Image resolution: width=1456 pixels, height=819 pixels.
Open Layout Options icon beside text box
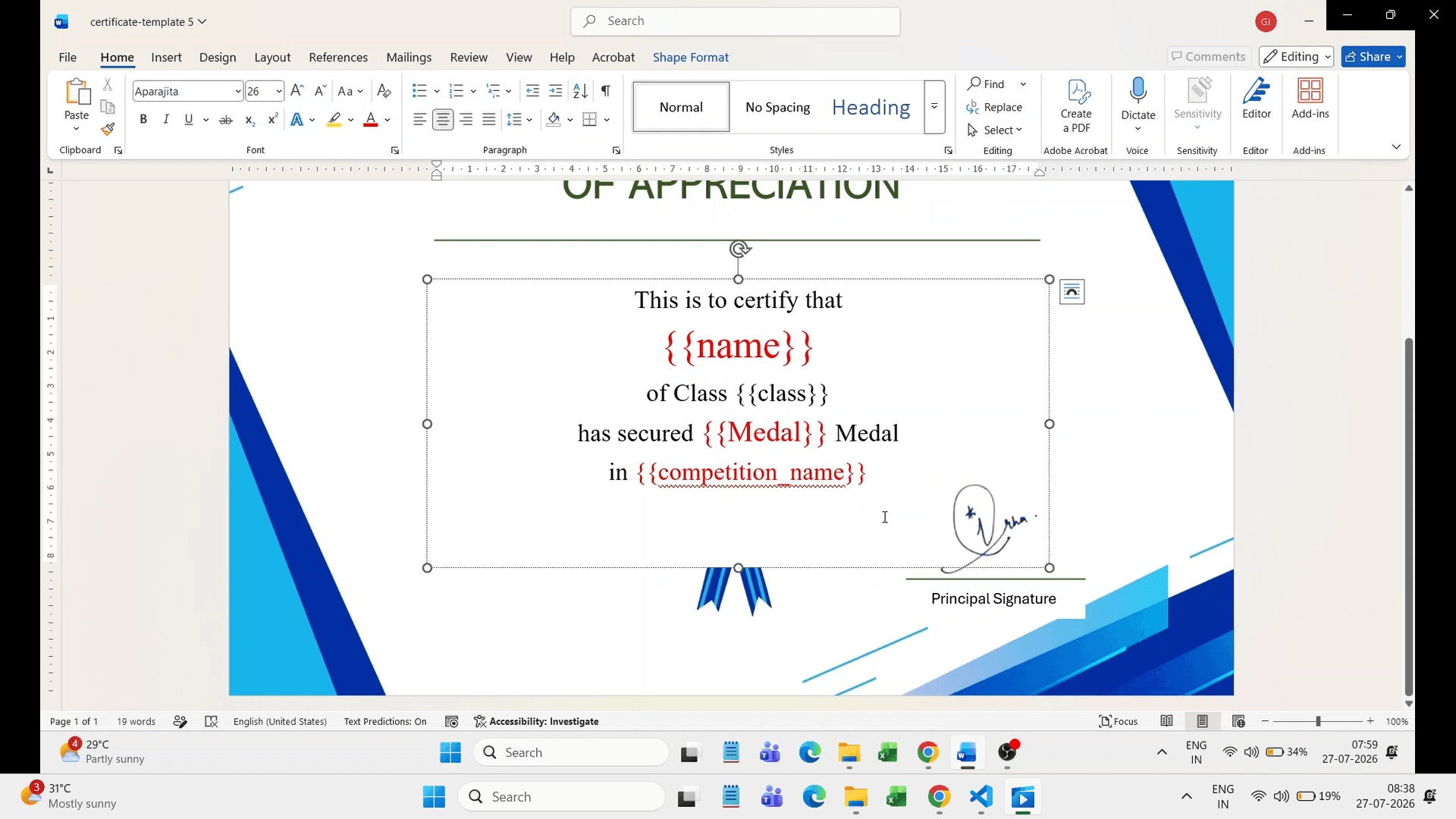pyautogui.click(x=1072, y=292)
